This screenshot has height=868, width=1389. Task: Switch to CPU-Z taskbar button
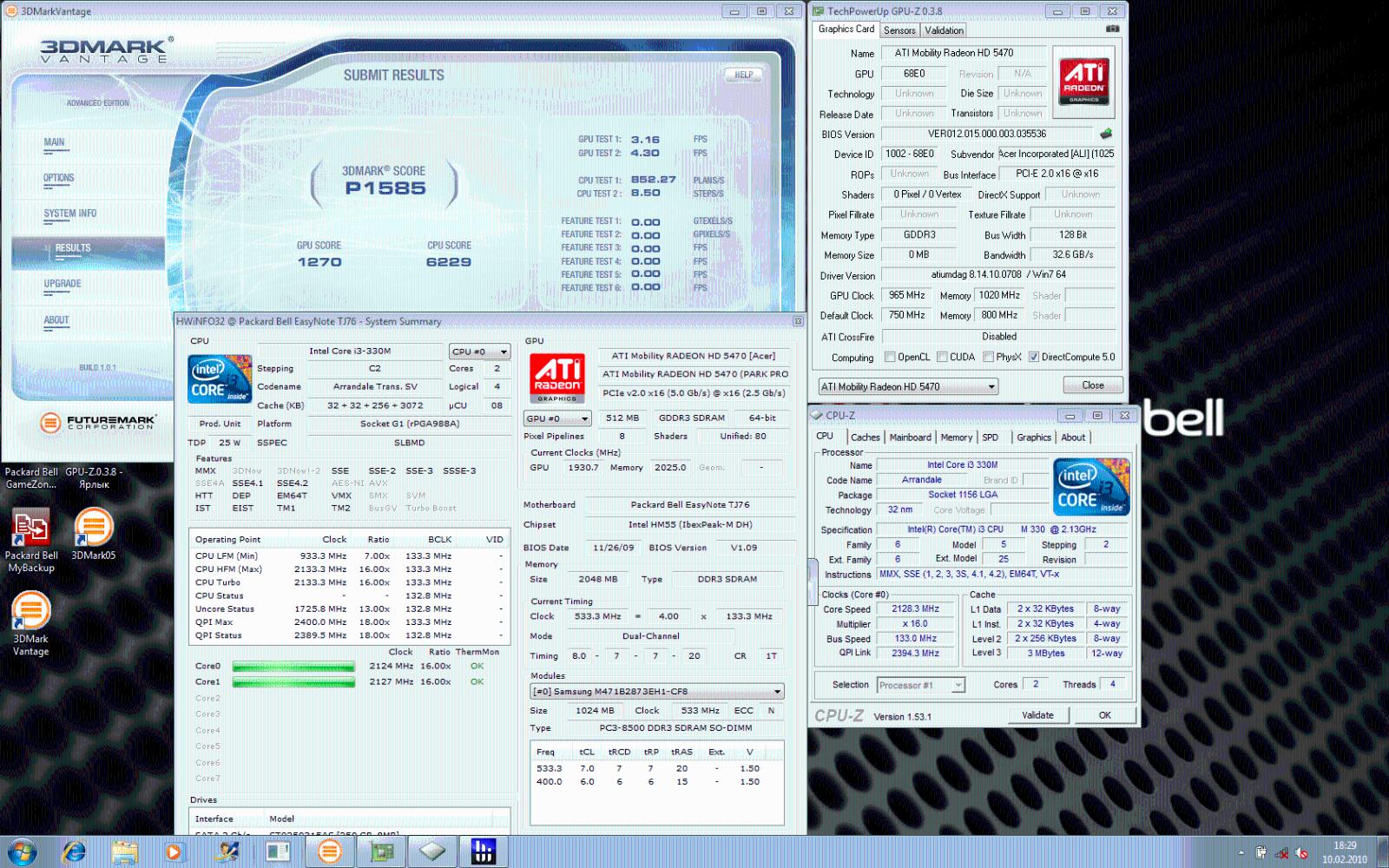click(431, 852)
